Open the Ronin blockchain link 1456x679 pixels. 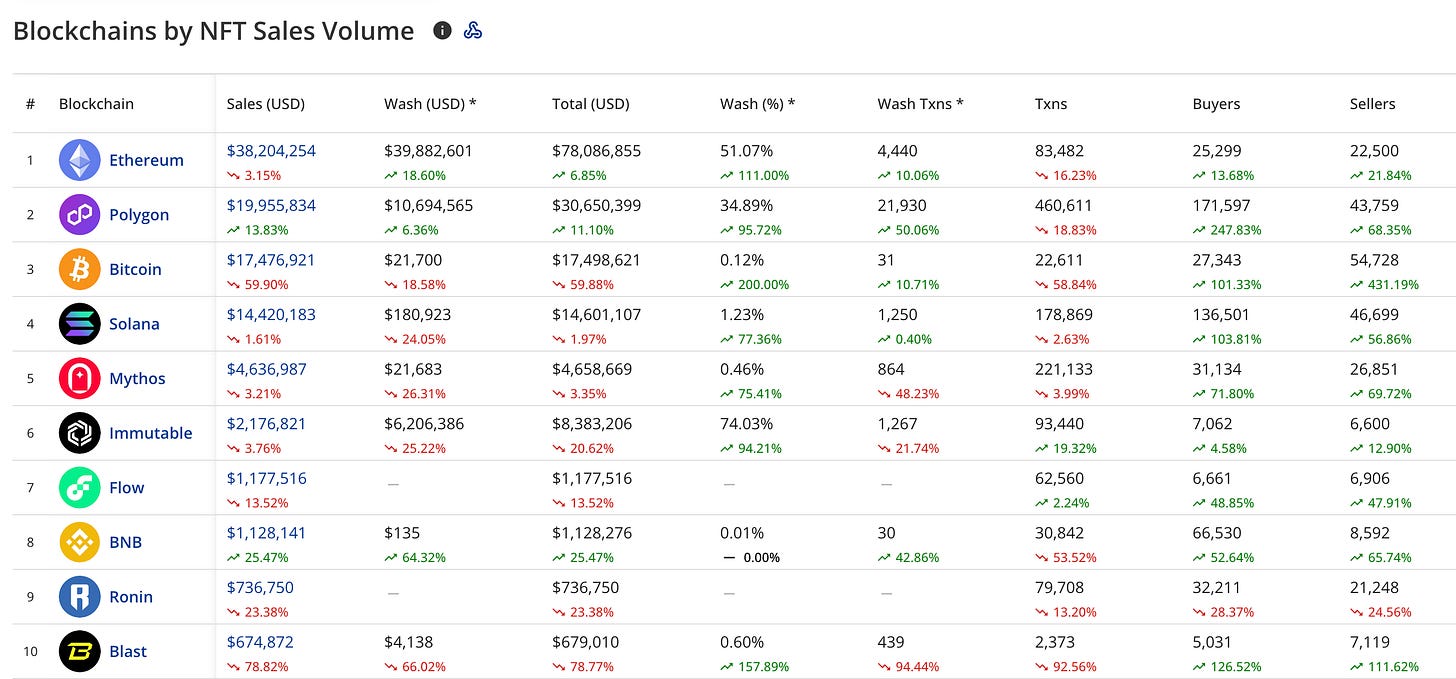(x=131, y=597)
